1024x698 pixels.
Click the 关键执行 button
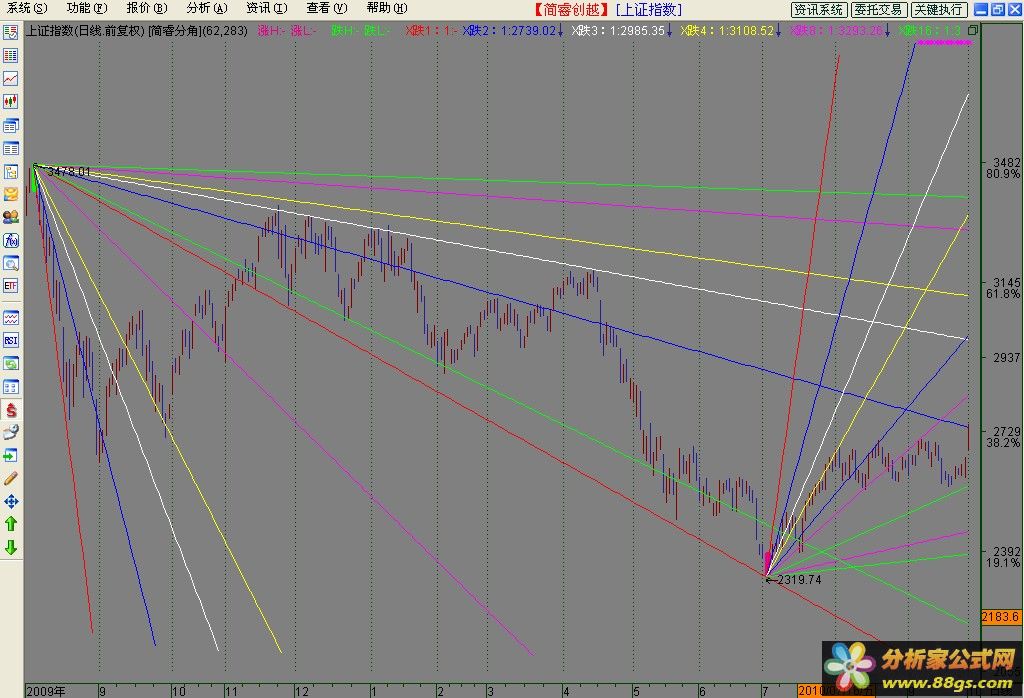pyautogui.click(x=938, y=10)
